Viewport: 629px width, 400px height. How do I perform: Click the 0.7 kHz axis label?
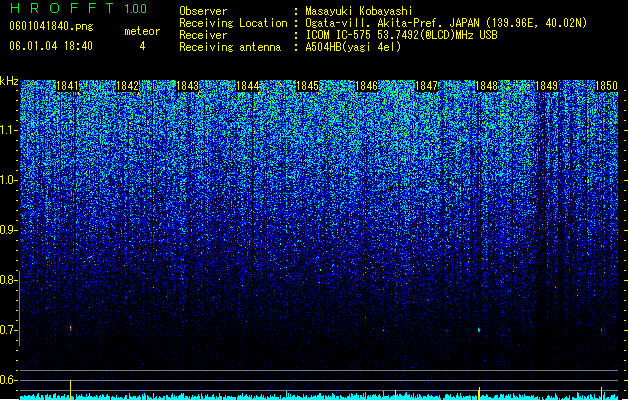point(7,330)
